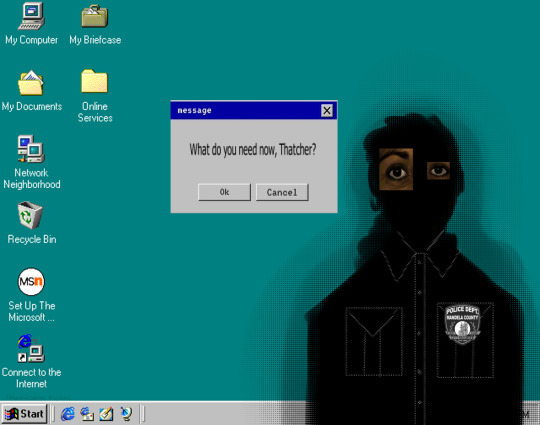Click the 'My Computer' icon label
The width and height of the screenshot is (540, 425).
(x=31, y=40)
